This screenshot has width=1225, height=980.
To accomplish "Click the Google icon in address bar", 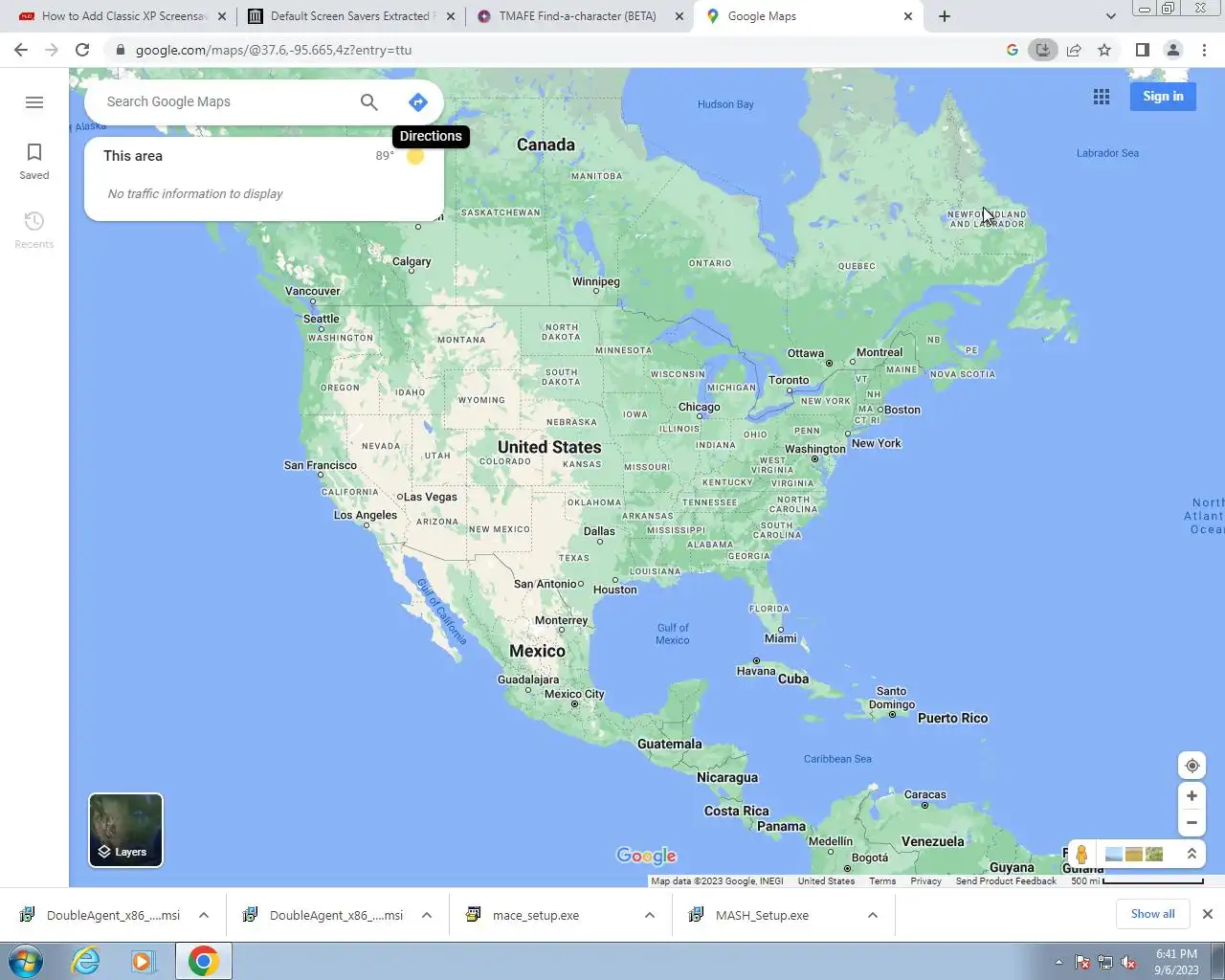I will point(1013,50).
